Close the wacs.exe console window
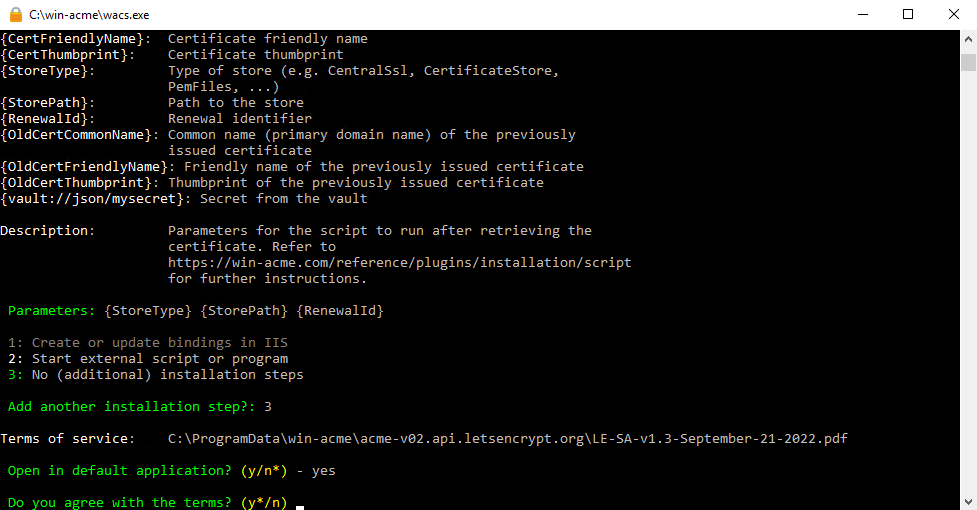Screen dimensions: 977x510 954,14
